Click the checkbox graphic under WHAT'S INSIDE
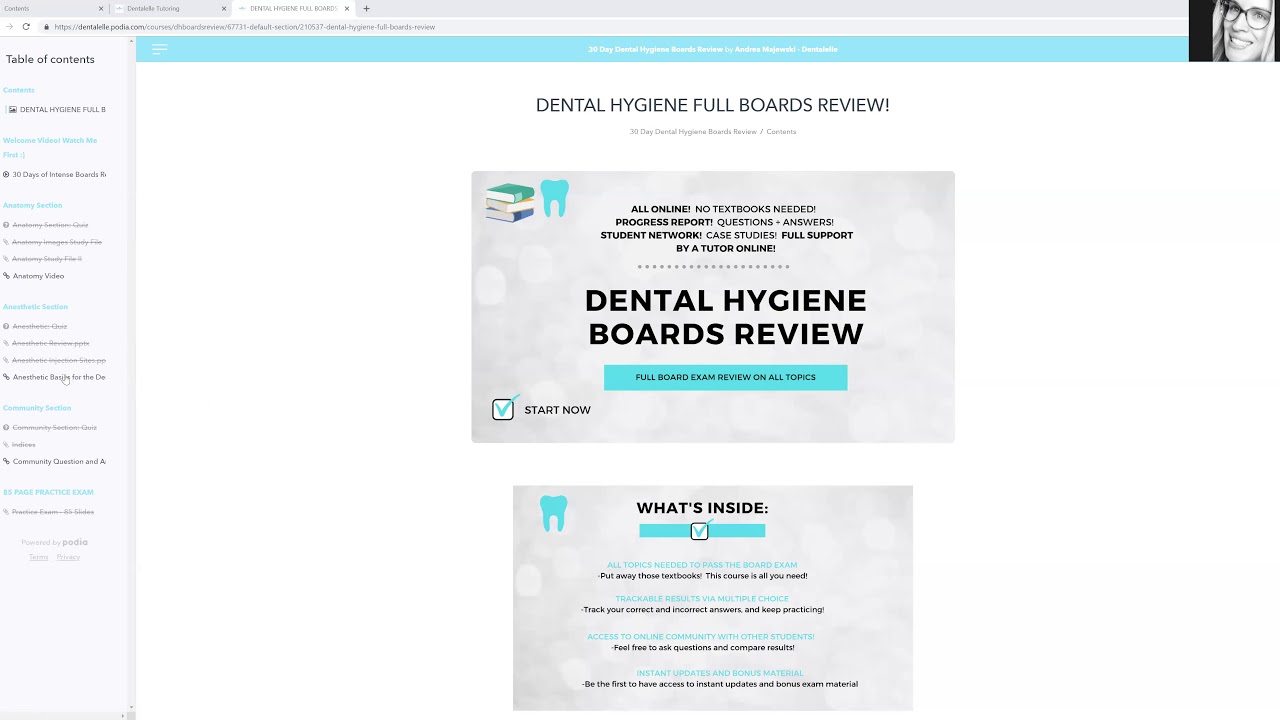This screenshot has width=1280, height=720. 701,530
